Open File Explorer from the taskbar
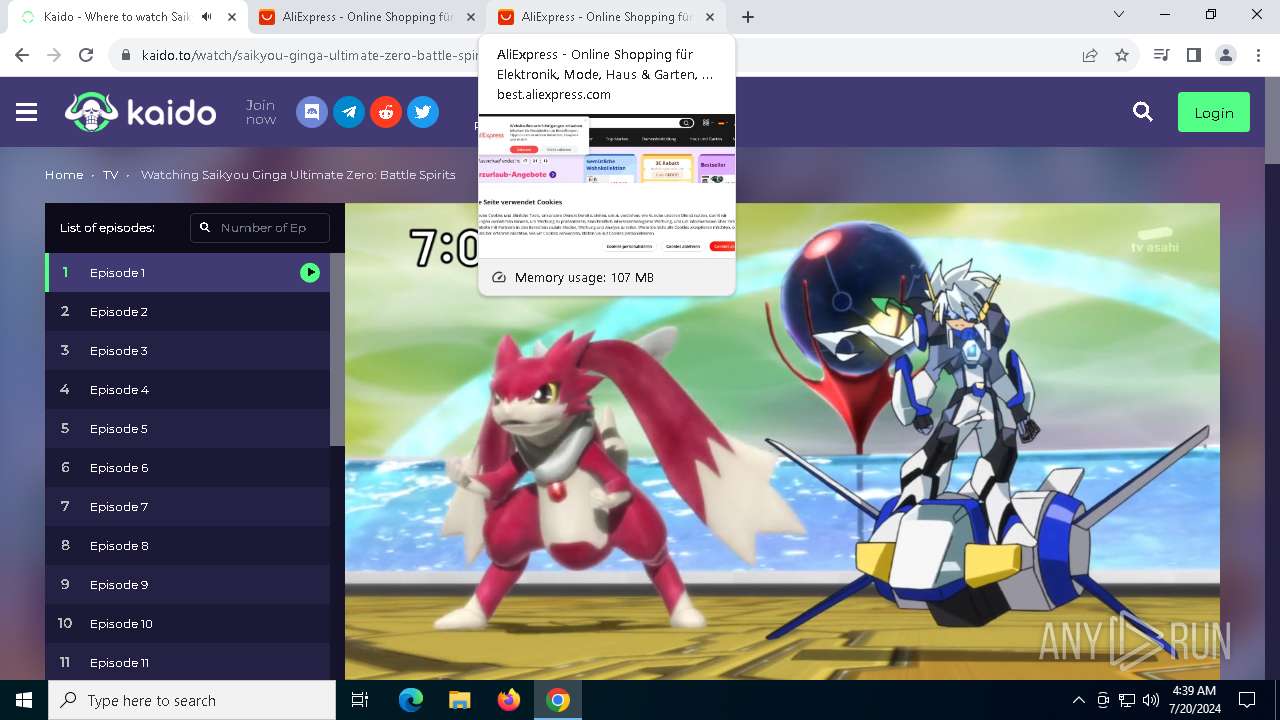1280x720 pixels. click(459, 700)
